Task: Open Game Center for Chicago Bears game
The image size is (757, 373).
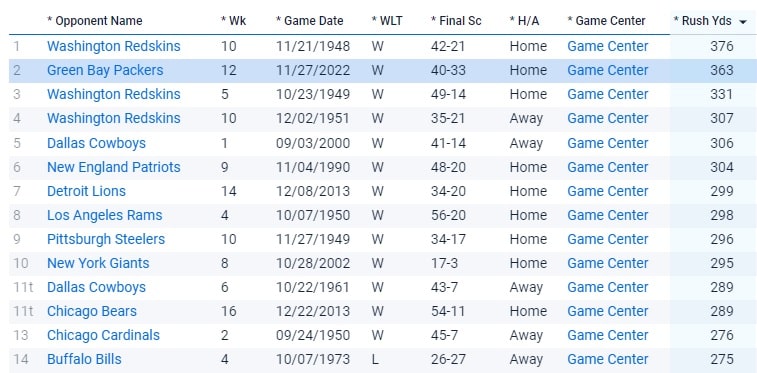Action: (x=608, y=312)
